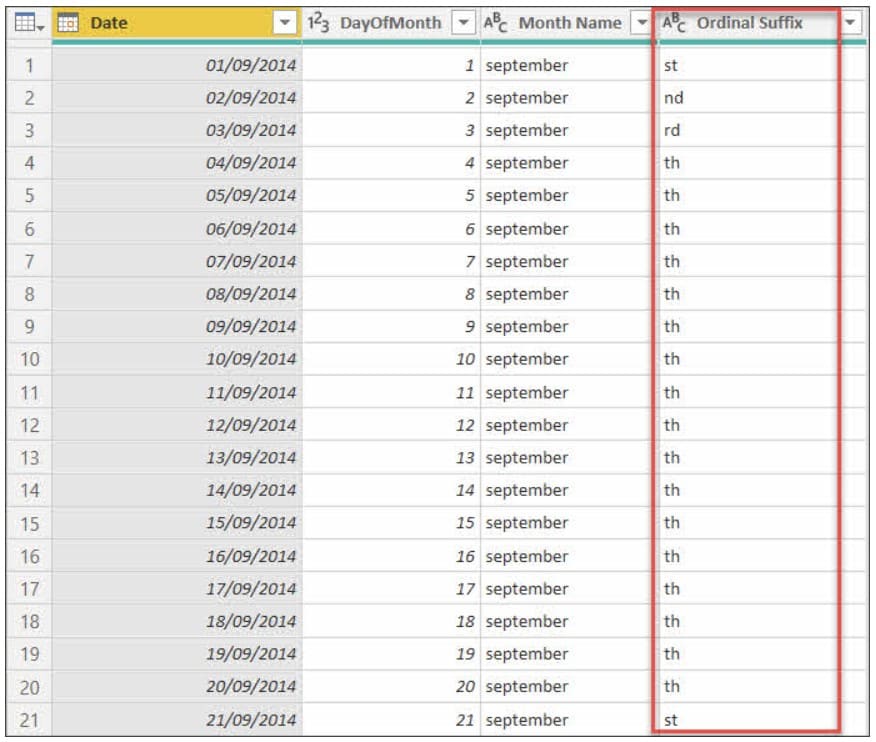Click the 'th' suffix cell in row 4
Image resolution: width=876 pixels, height=742 pixels.
coord(761,163)
